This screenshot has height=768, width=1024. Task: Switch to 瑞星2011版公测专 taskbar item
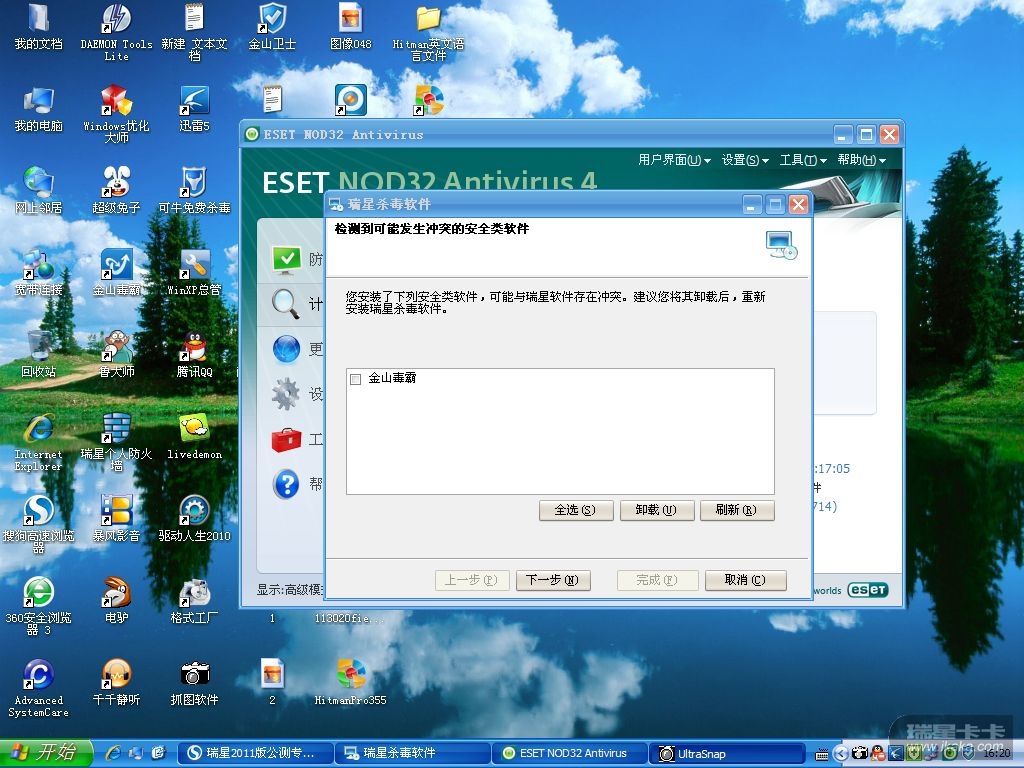pyautogui.click(x=255, y=753)
